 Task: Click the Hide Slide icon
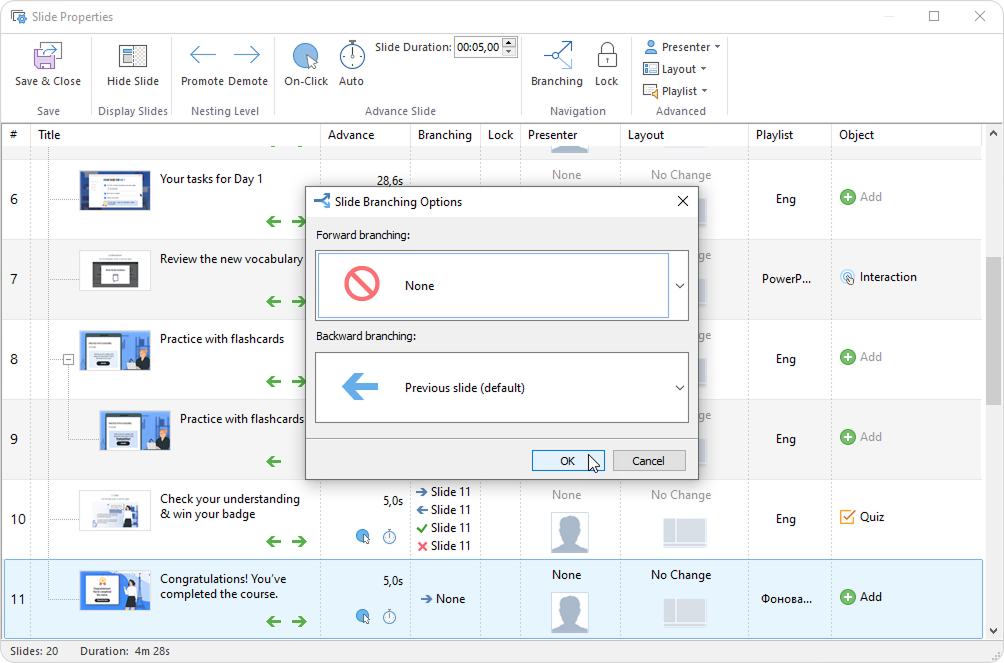133,57
